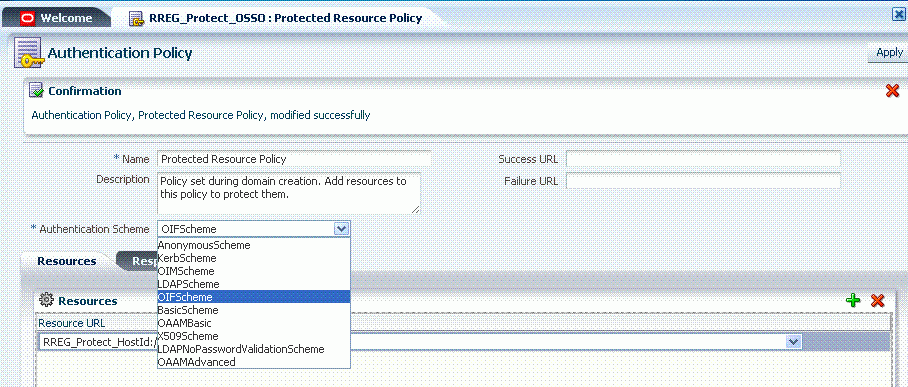Add a resource with green plus icon
Viewport: 908px width, 387px height.
[853, 300]
